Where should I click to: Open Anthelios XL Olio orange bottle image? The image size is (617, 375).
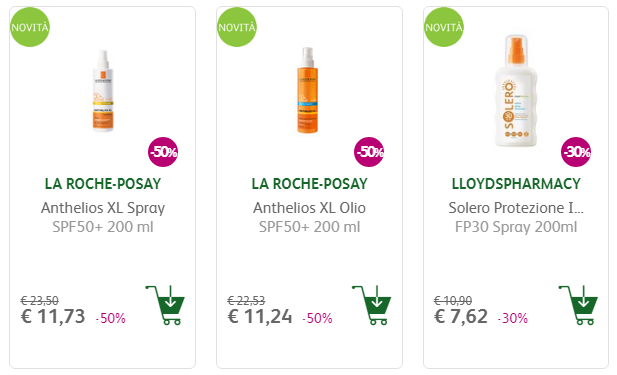click(x=307, y=91)
